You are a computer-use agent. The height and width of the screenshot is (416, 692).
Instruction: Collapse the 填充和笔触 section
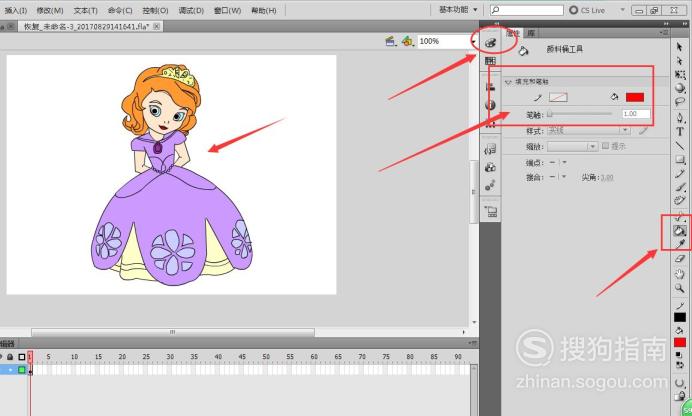[x=508, y=82]
